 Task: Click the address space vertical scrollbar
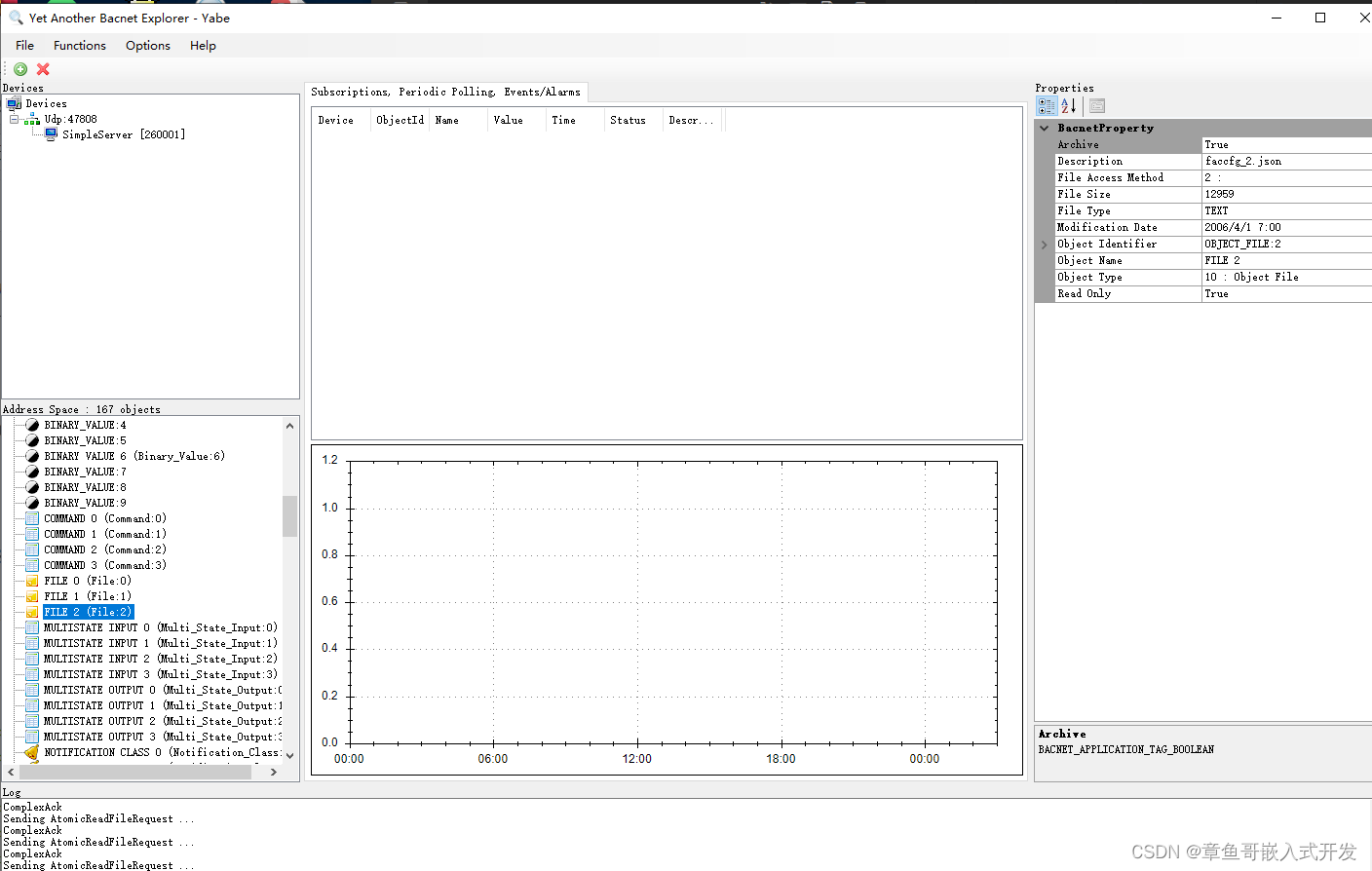pyautogui.click(x=288, y=516)
